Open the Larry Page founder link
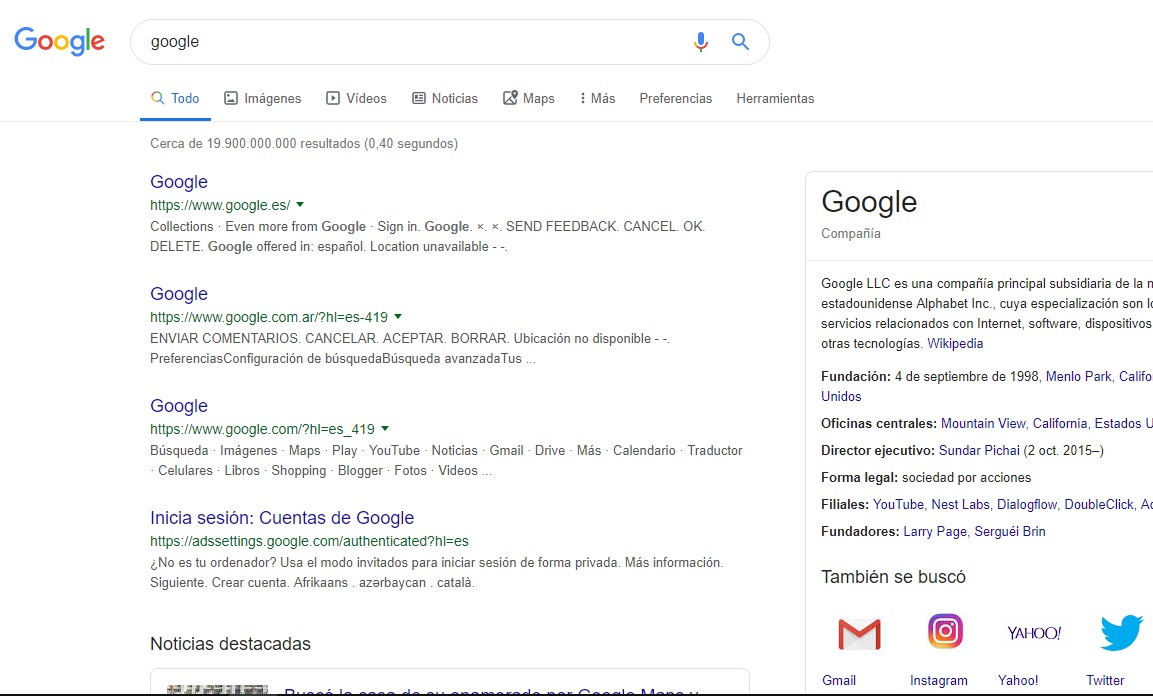 935,531
